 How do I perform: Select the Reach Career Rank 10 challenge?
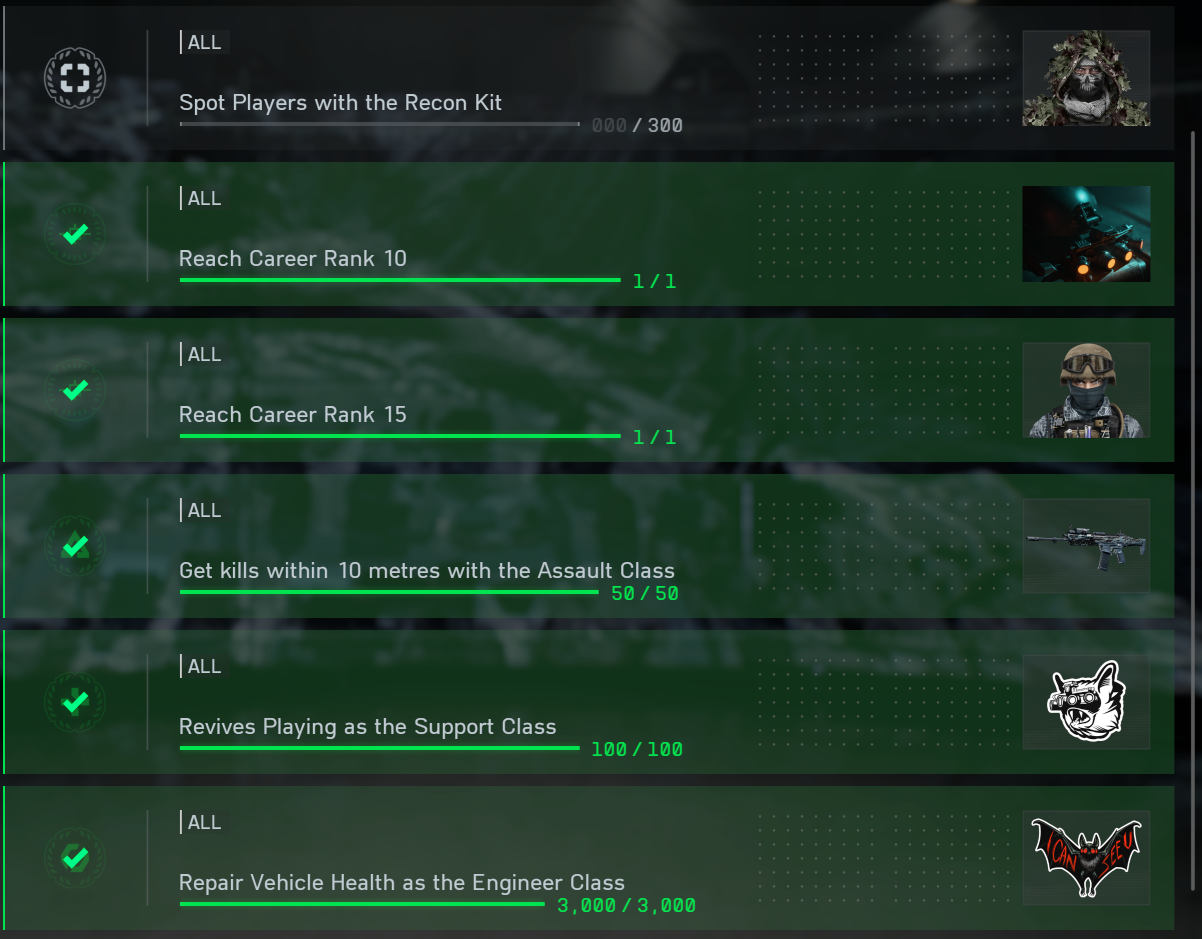tap(589, 234)
